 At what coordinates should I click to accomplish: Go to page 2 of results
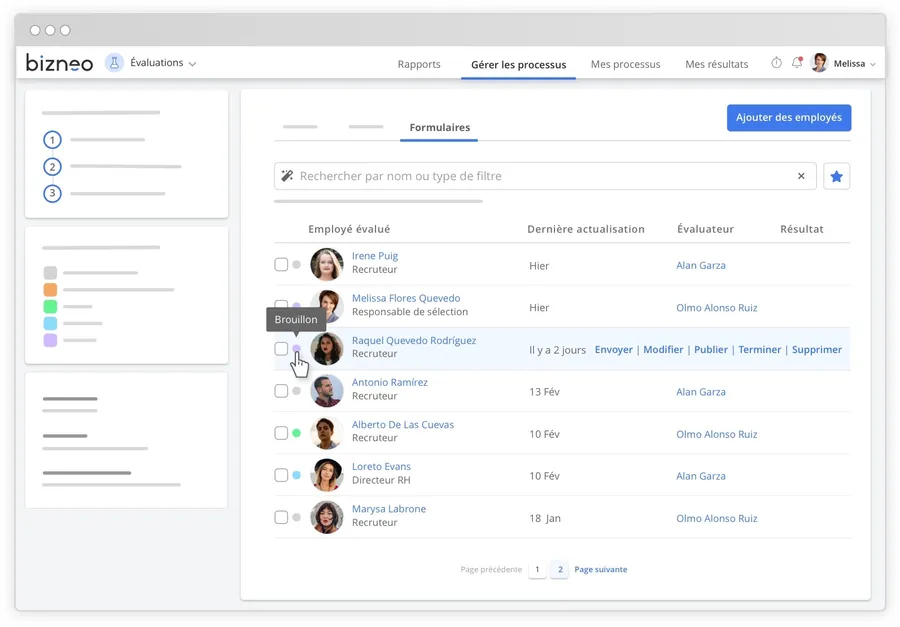(560, 570)
